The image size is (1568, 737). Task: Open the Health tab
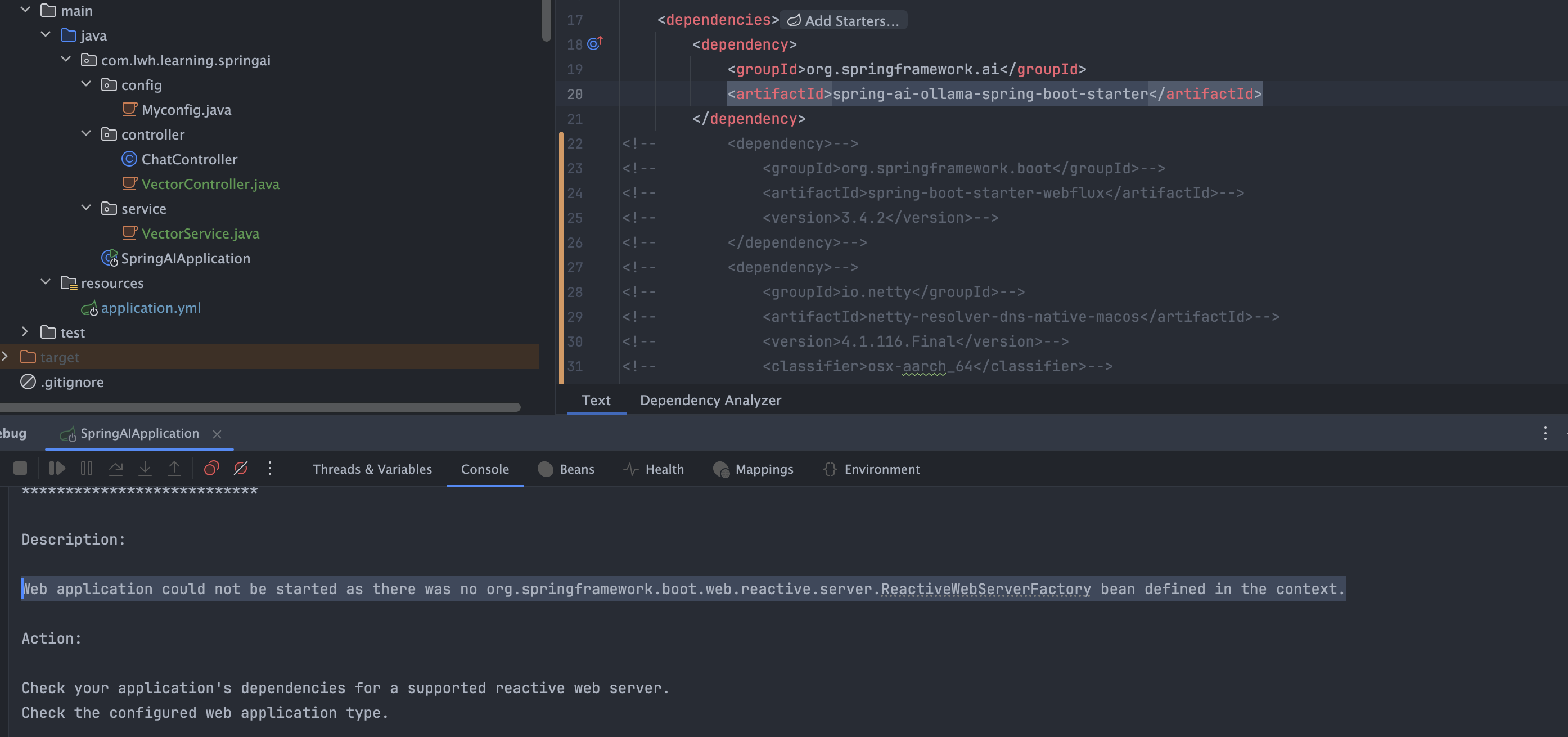654,469
